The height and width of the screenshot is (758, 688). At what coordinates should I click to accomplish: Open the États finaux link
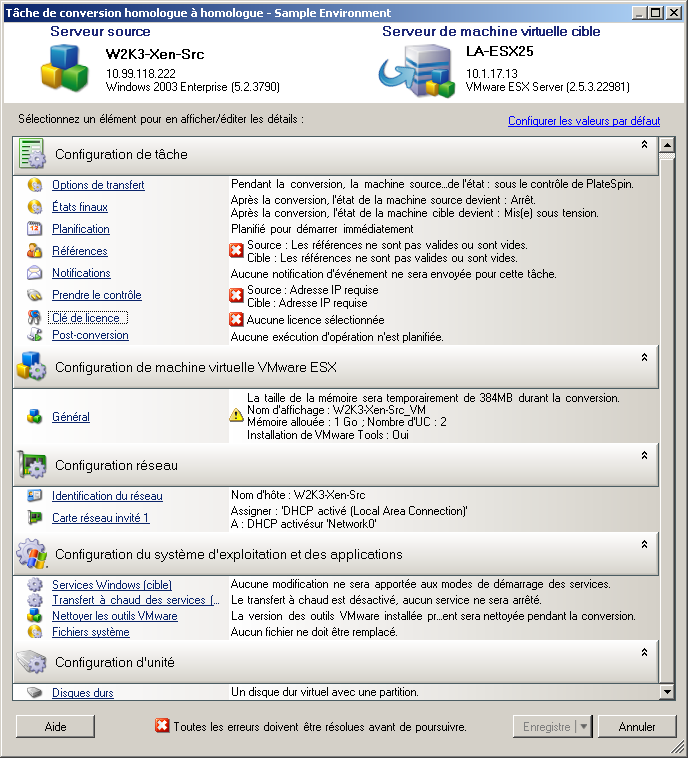(x=80, y=207)
